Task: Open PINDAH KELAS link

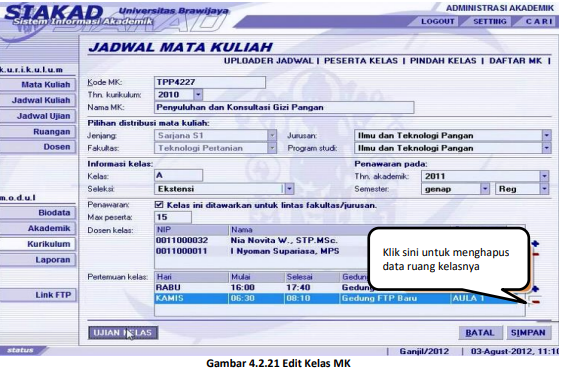Action: [x=443, y=61]
